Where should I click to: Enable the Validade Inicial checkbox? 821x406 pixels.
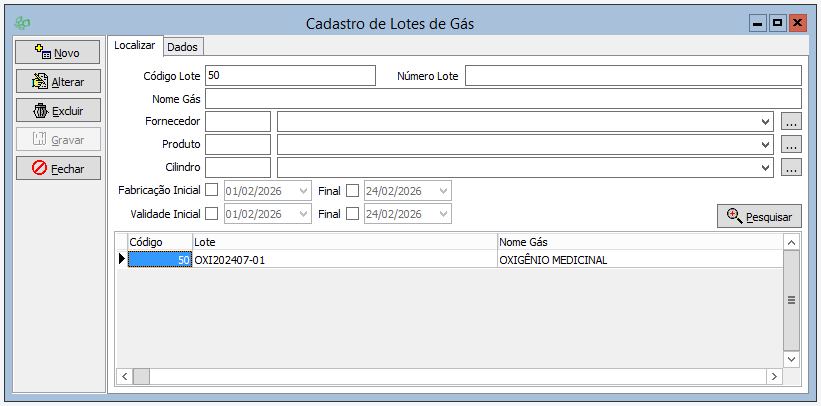[x=211, y=214]
